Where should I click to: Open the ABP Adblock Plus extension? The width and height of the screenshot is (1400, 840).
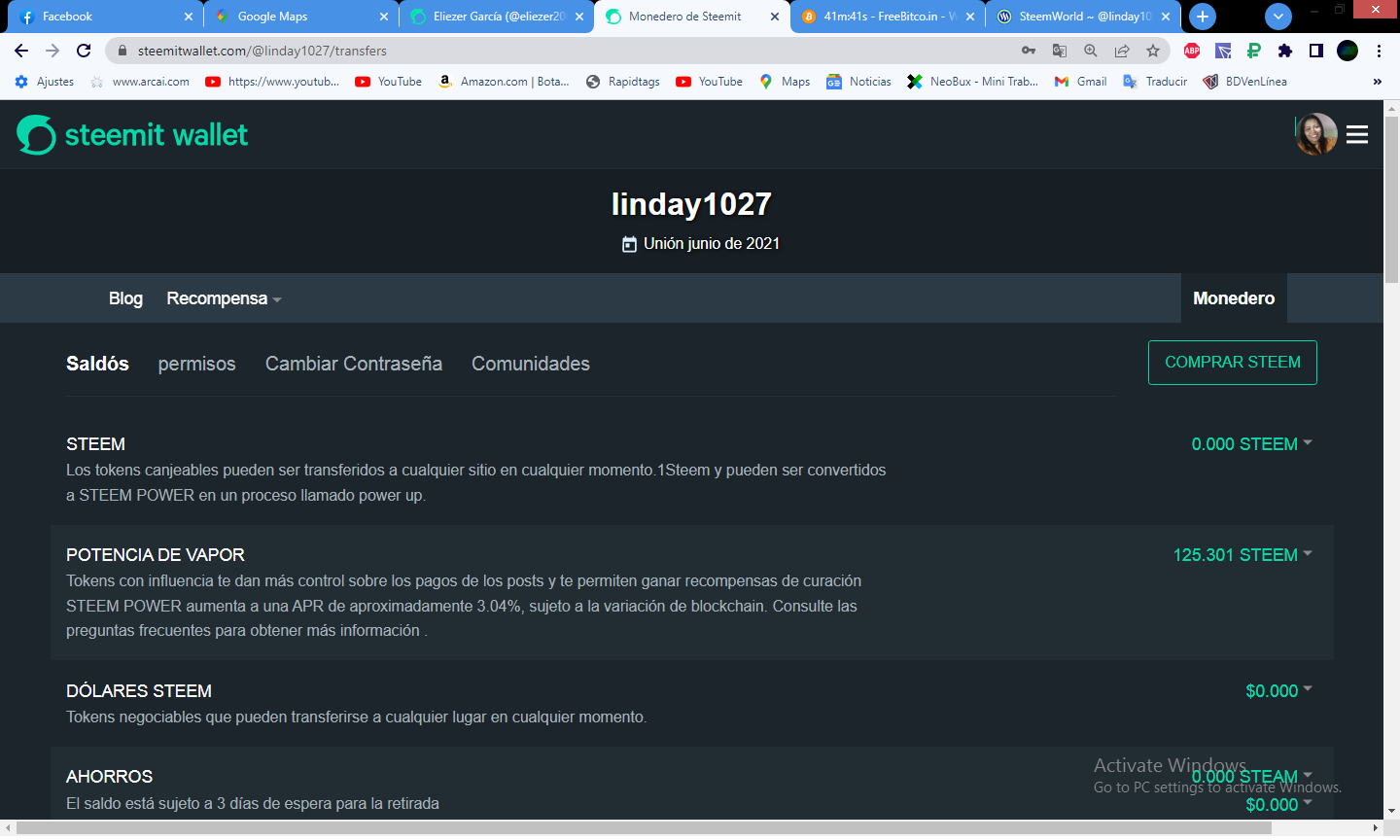pyautogui.click(x=1192, y=51)
